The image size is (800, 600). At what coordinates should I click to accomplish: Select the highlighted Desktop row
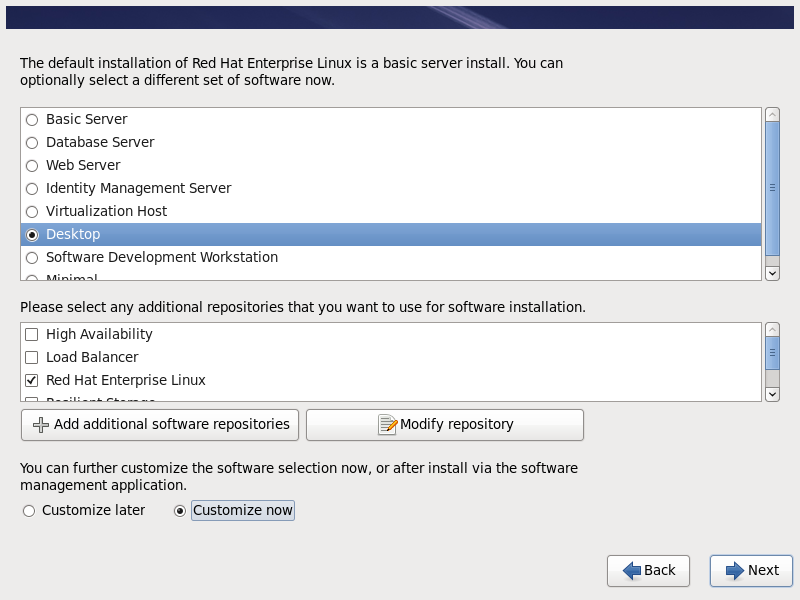tap(390, 235)
